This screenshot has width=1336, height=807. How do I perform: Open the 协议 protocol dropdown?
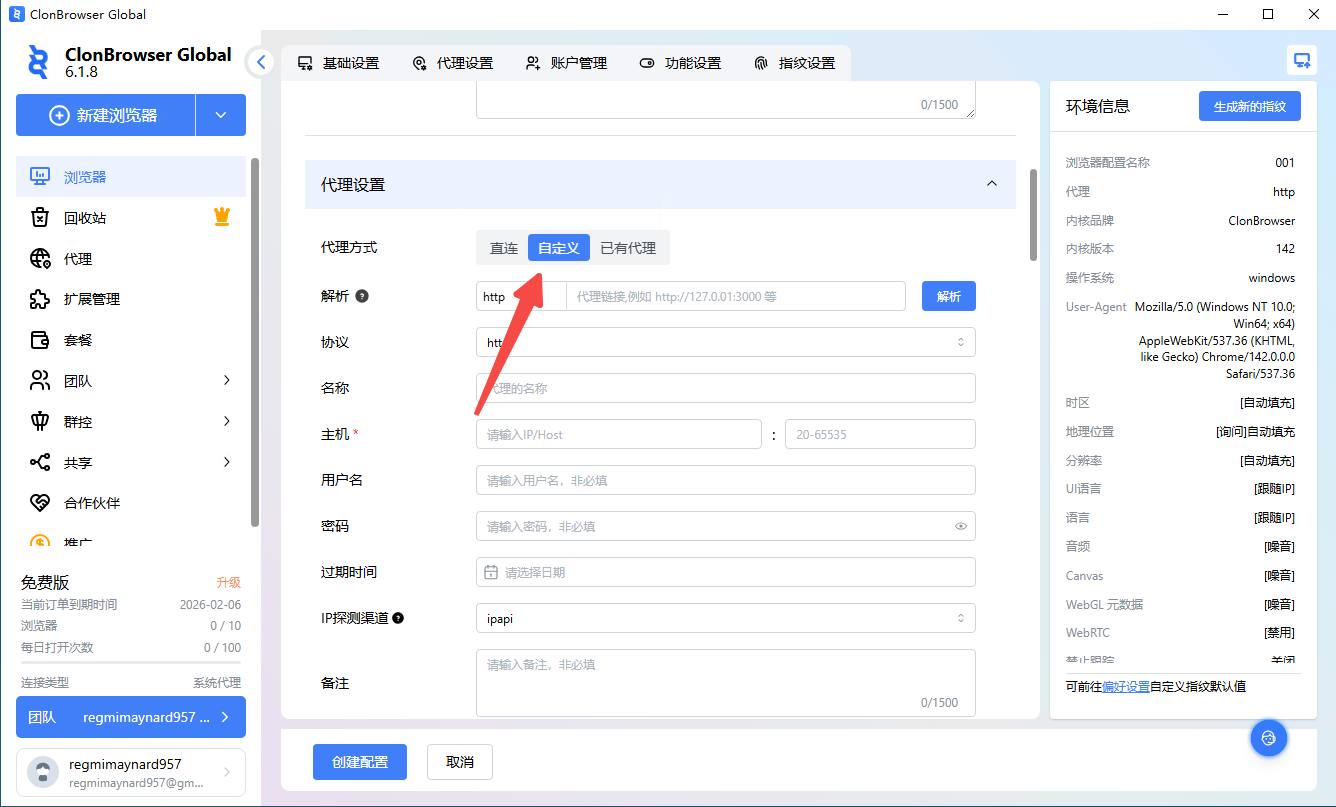coord(725,342)
